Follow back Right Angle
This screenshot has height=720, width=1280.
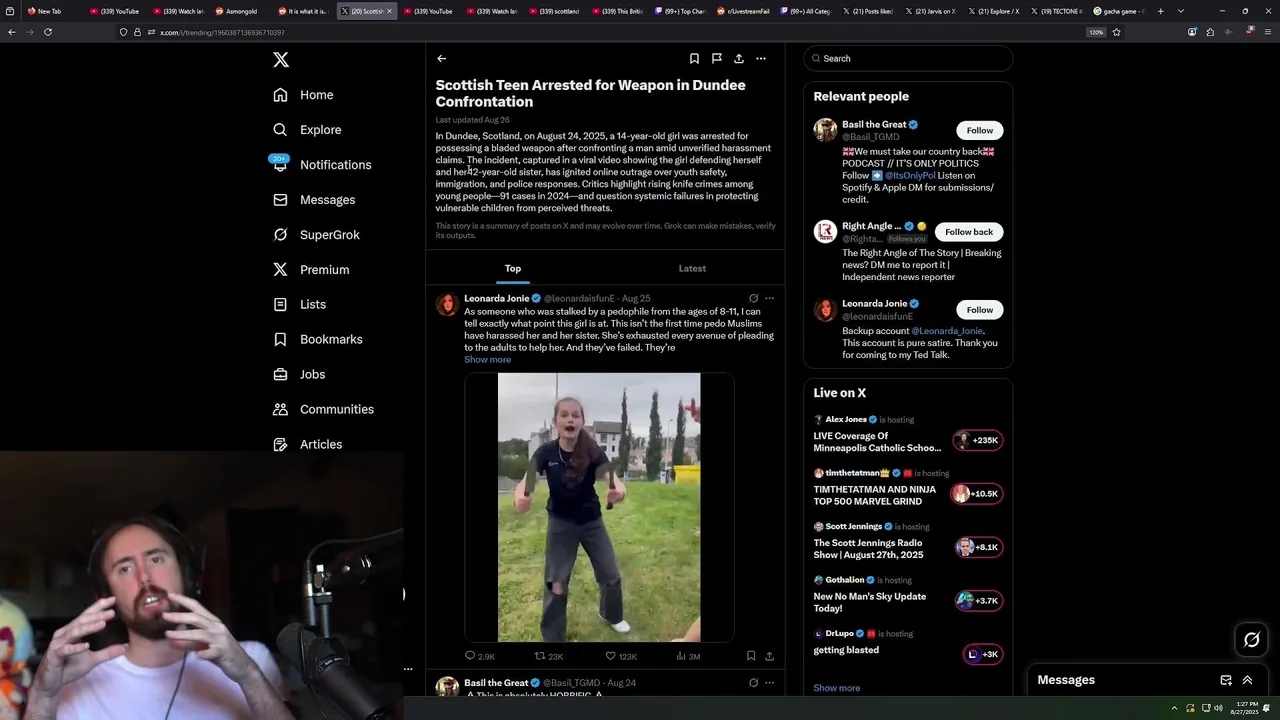pos(969,232)
